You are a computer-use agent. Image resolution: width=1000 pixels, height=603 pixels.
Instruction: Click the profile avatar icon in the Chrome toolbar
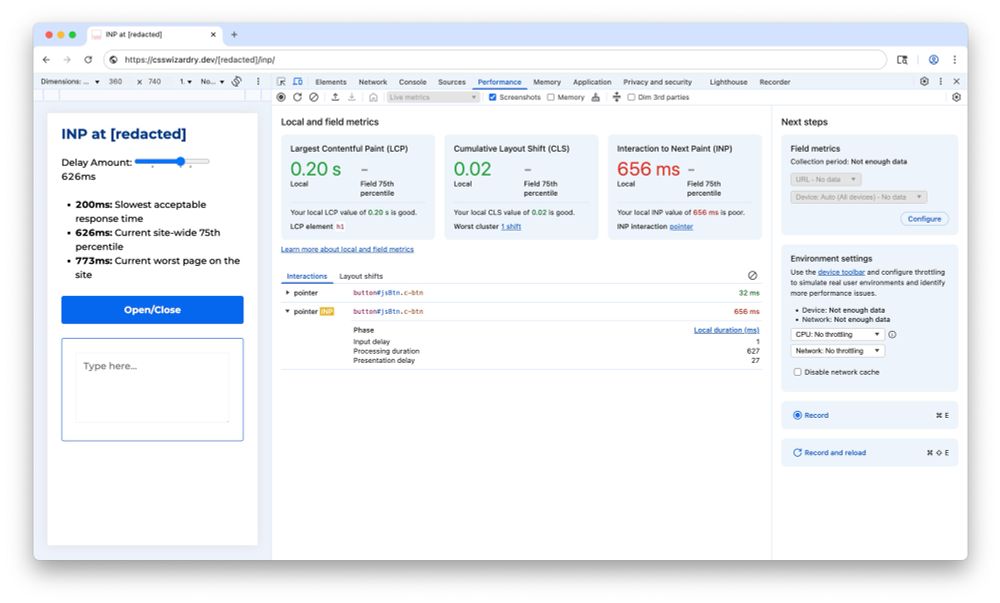click(933, 59)
